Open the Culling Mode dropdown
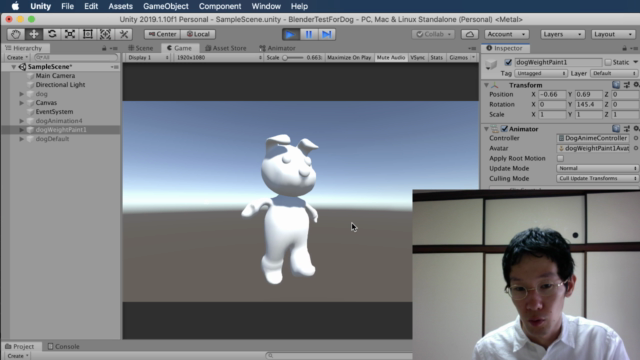 tap(597, 178)
